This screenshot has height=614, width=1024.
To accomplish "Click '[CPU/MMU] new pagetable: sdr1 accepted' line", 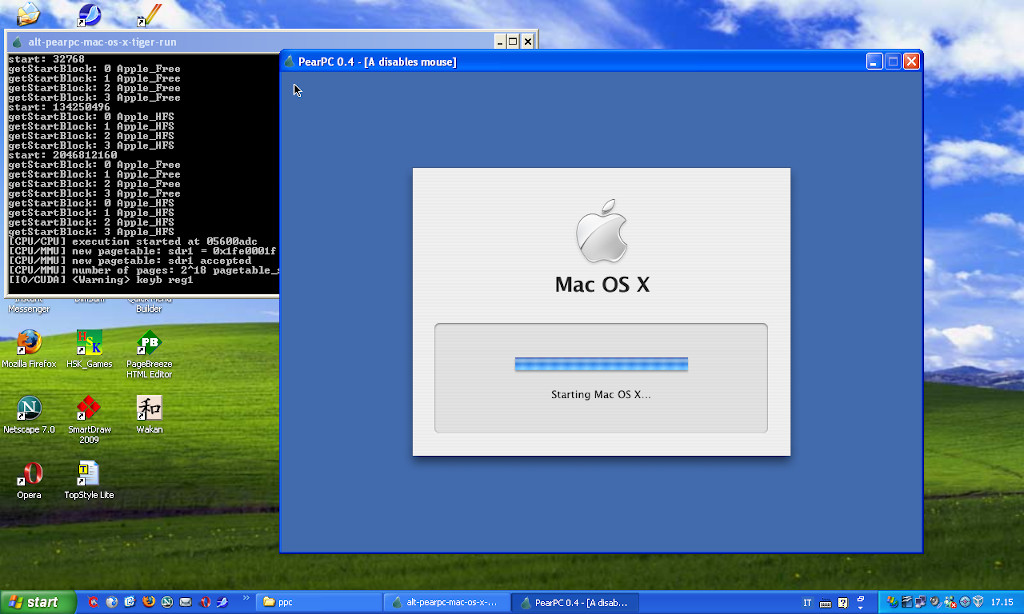I will (x=130, y=261).
